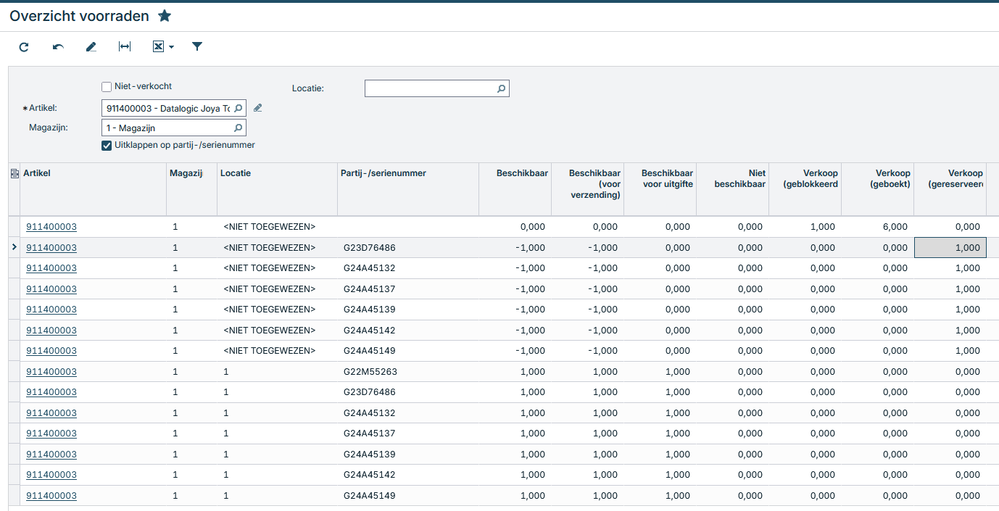
Task: Open article link in row with serial G22M55263
Action: point(51,372)
